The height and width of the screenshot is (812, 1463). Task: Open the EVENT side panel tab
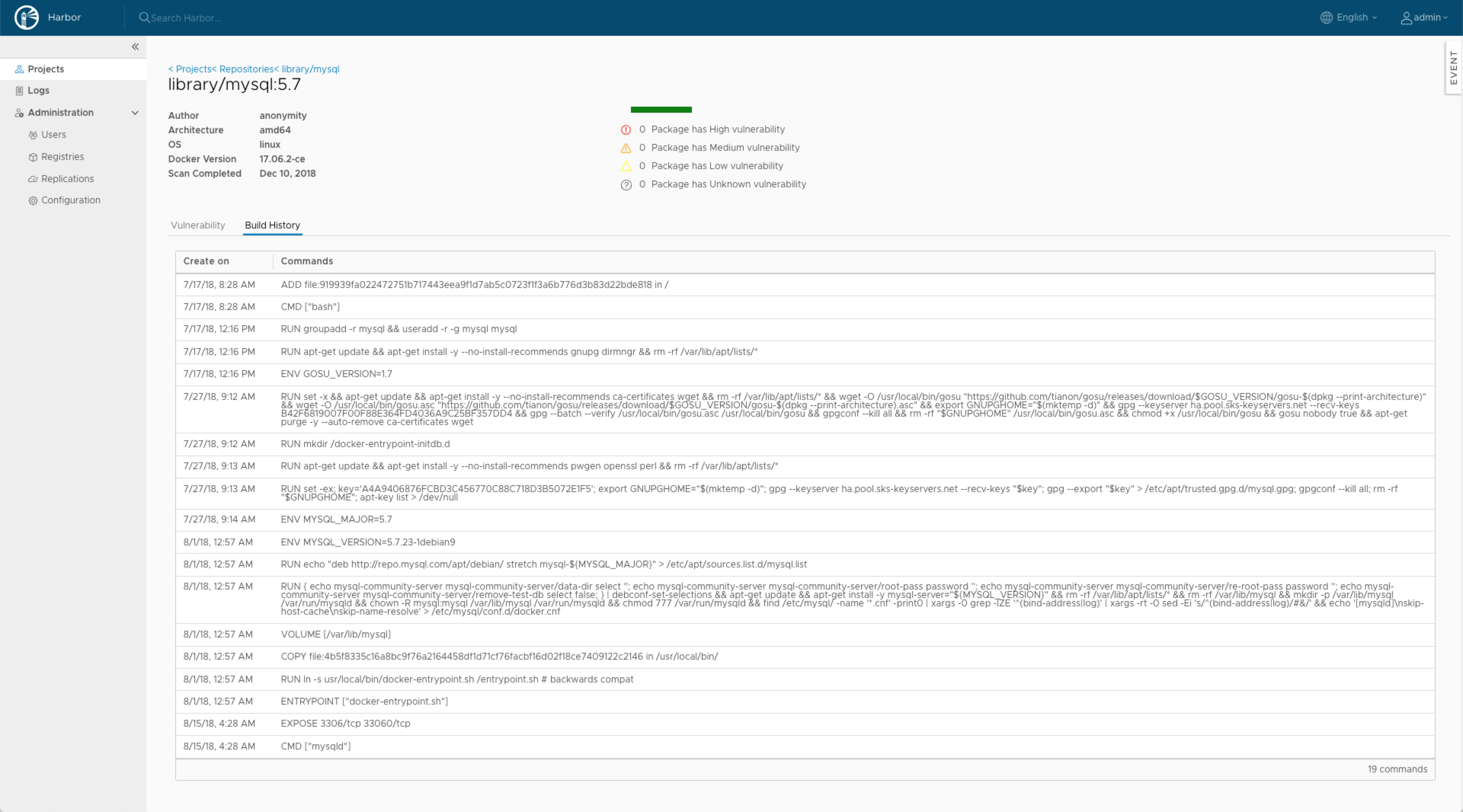pyautogui.click(x=1453, y=67)
